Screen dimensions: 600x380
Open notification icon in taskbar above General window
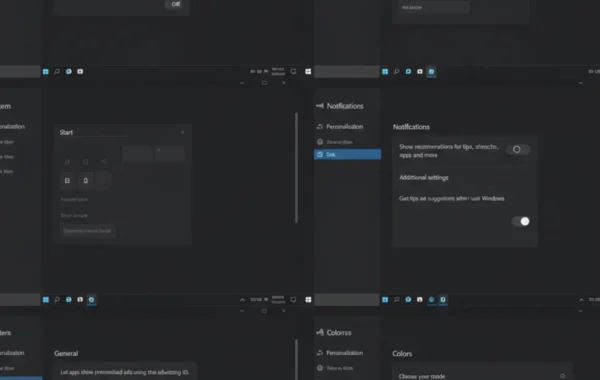pyautogui.click(x=293, y=300)
